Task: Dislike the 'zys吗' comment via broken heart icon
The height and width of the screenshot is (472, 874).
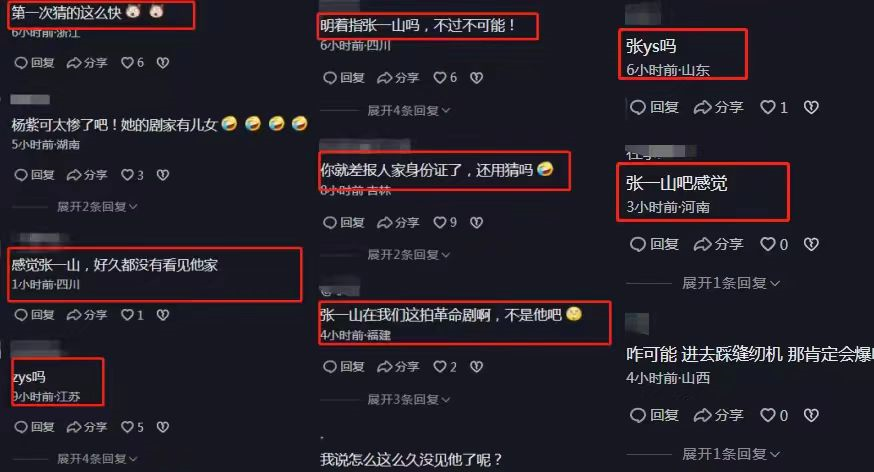Action: tap(163, 427)
